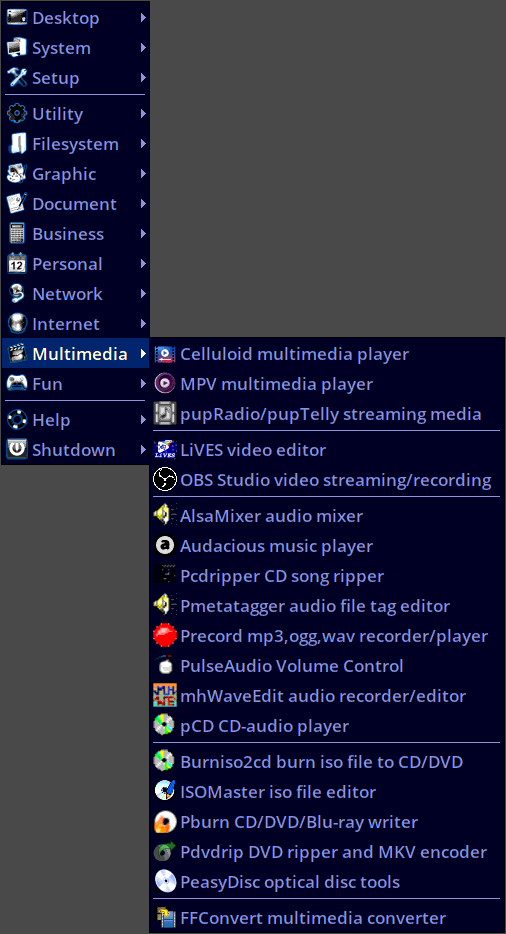Click the mhWaveEdit icon
The image size is (506, 934).
click(x=165, y=696)
